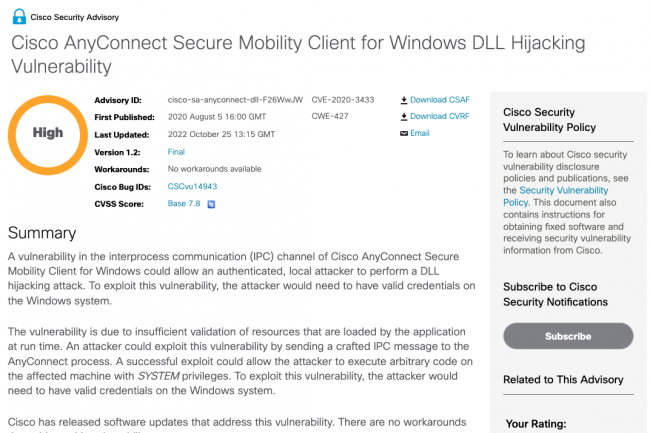Click the advisory ID cisco-sa-anyconnect-dll-F26WwJW

235,100
